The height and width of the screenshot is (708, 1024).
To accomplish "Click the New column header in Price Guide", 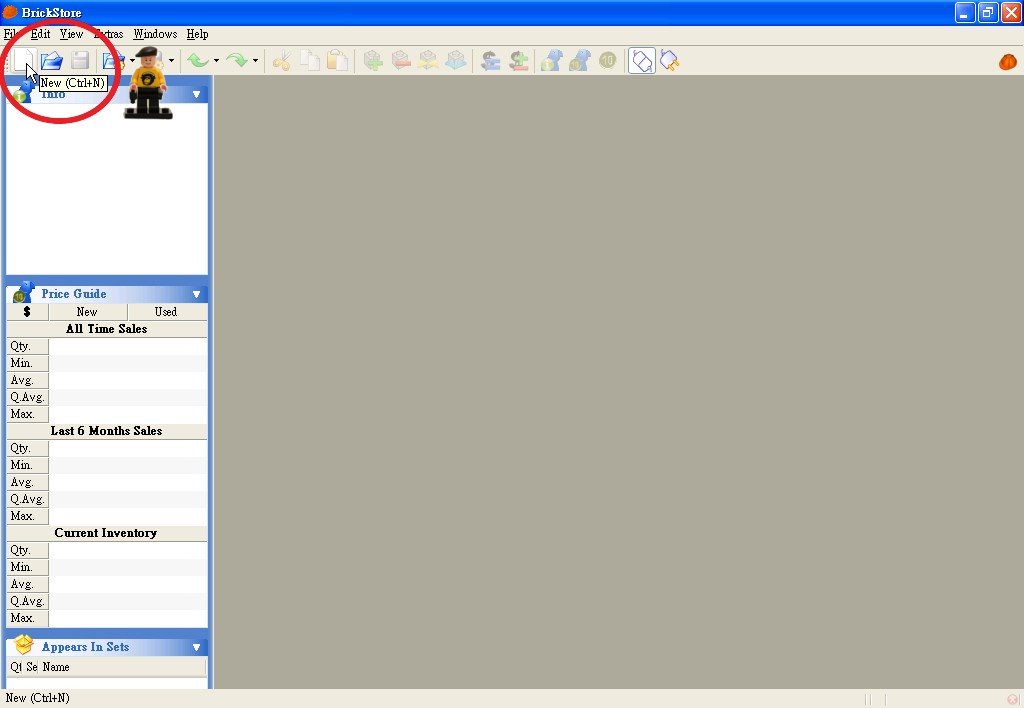I will (x=88, y=312).
